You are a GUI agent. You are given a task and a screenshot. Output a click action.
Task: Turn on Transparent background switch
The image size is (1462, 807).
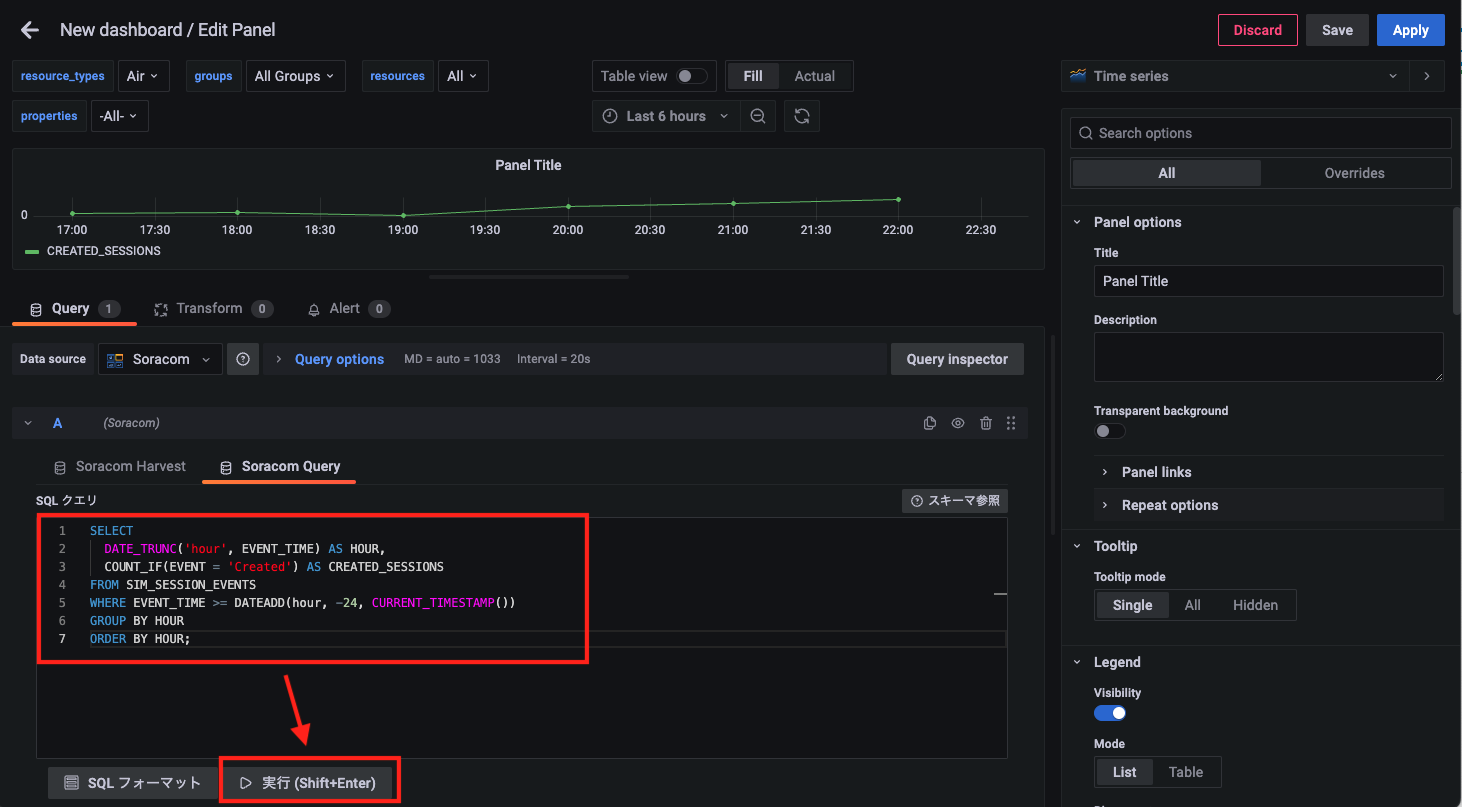tap(1109, 431)
